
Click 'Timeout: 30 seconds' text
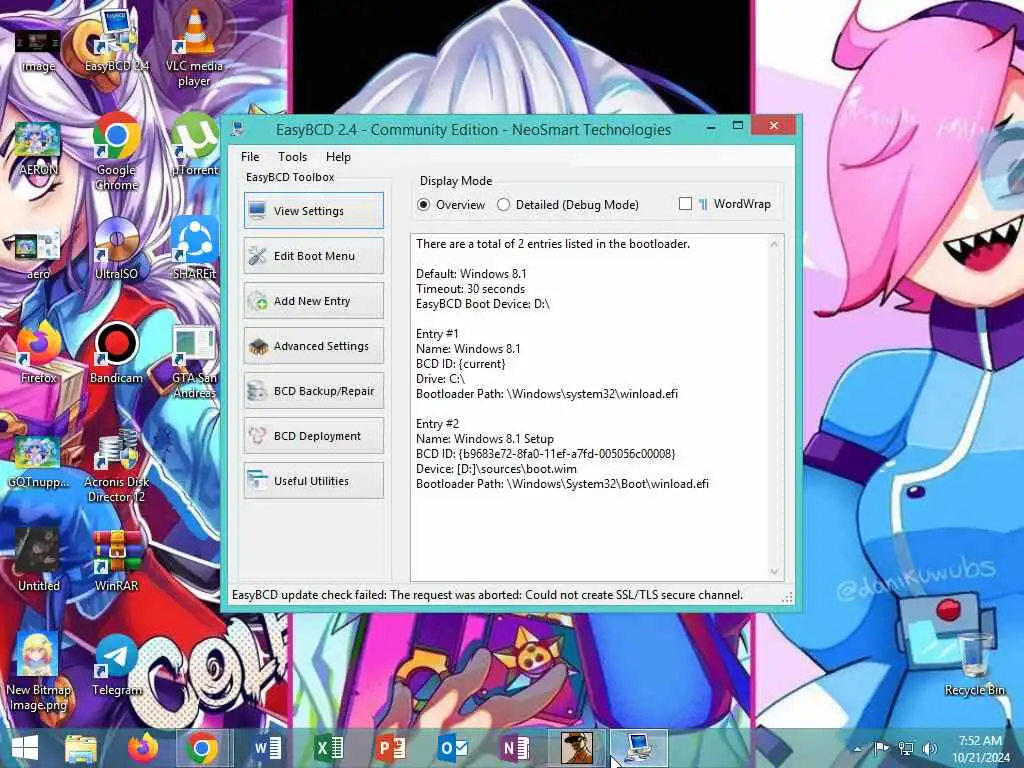[470, 289]
